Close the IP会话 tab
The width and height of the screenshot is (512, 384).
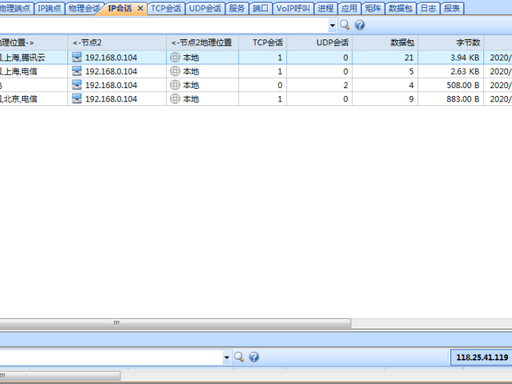140,8
